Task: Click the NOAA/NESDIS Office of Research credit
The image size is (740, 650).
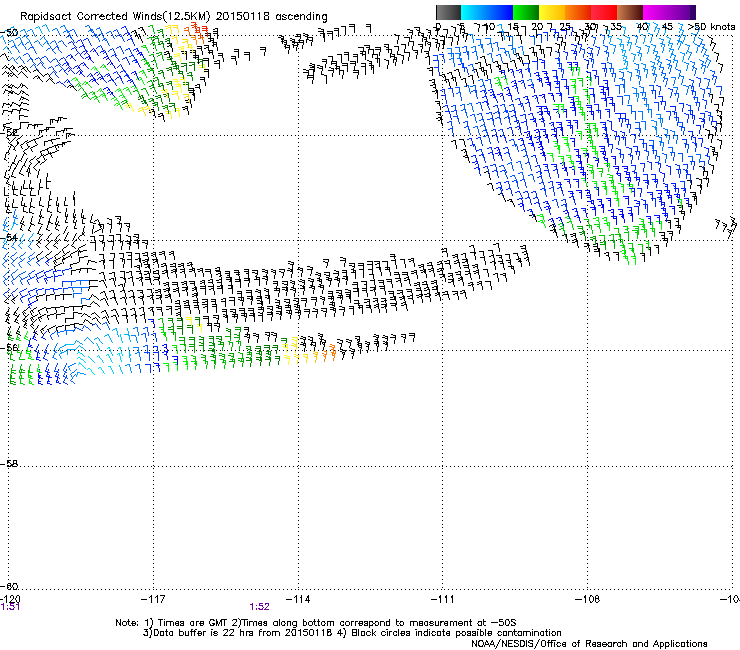Action: (x=589, y=644)
